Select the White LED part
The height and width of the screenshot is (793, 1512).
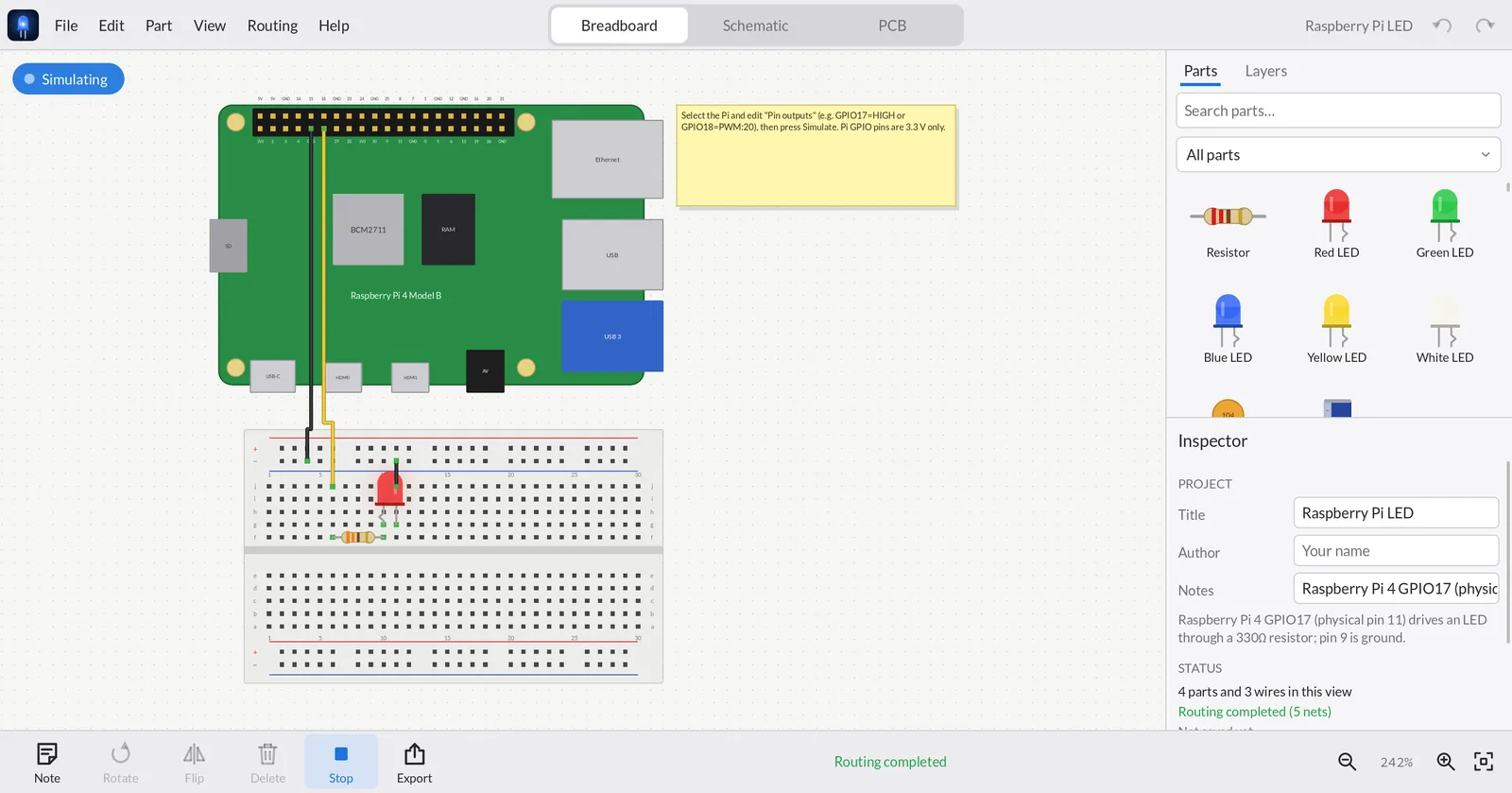pos(1445,329)
